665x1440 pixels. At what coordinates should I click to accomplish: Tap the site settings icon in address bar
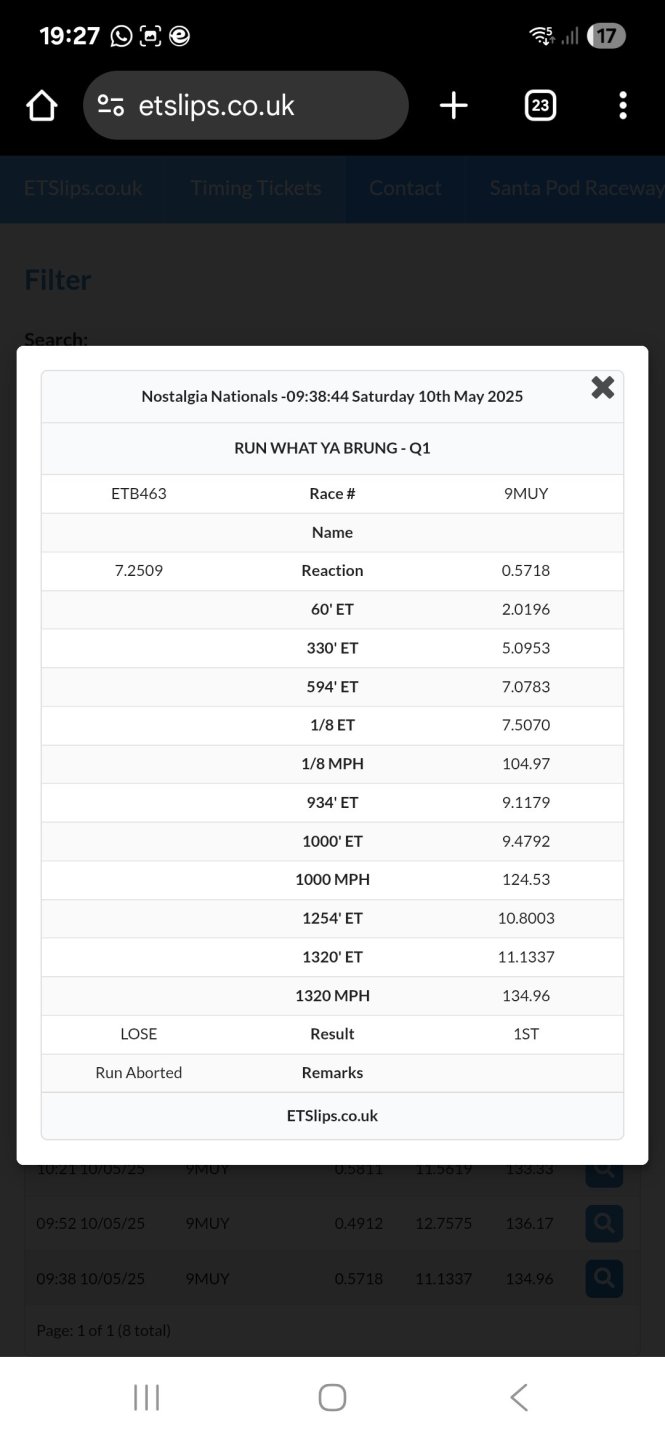click(x=111, y=105)
